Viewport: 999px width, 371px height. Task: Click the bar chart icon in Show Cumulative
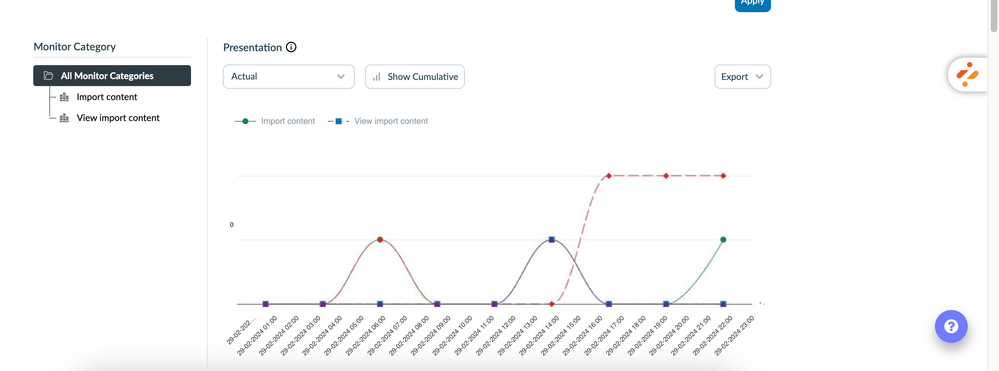377,76
